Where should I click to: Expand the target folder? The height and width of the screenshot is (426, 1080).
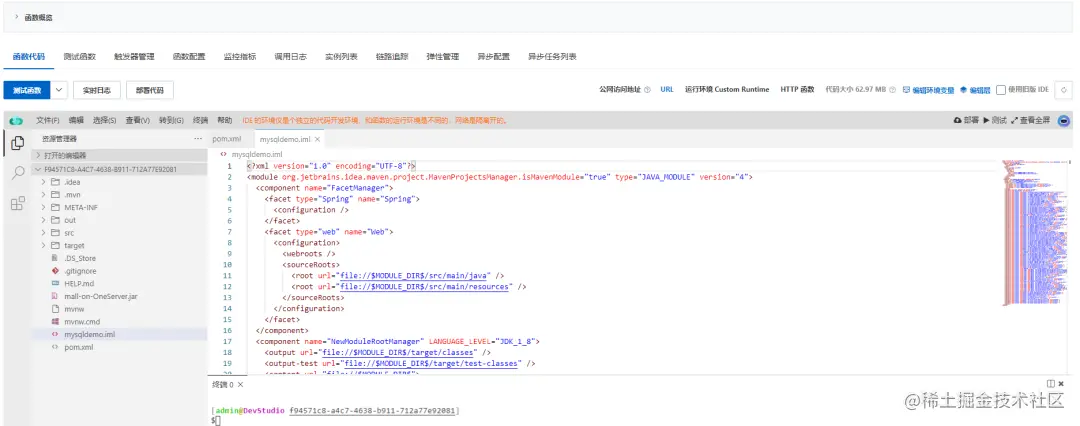click(43, 245)
